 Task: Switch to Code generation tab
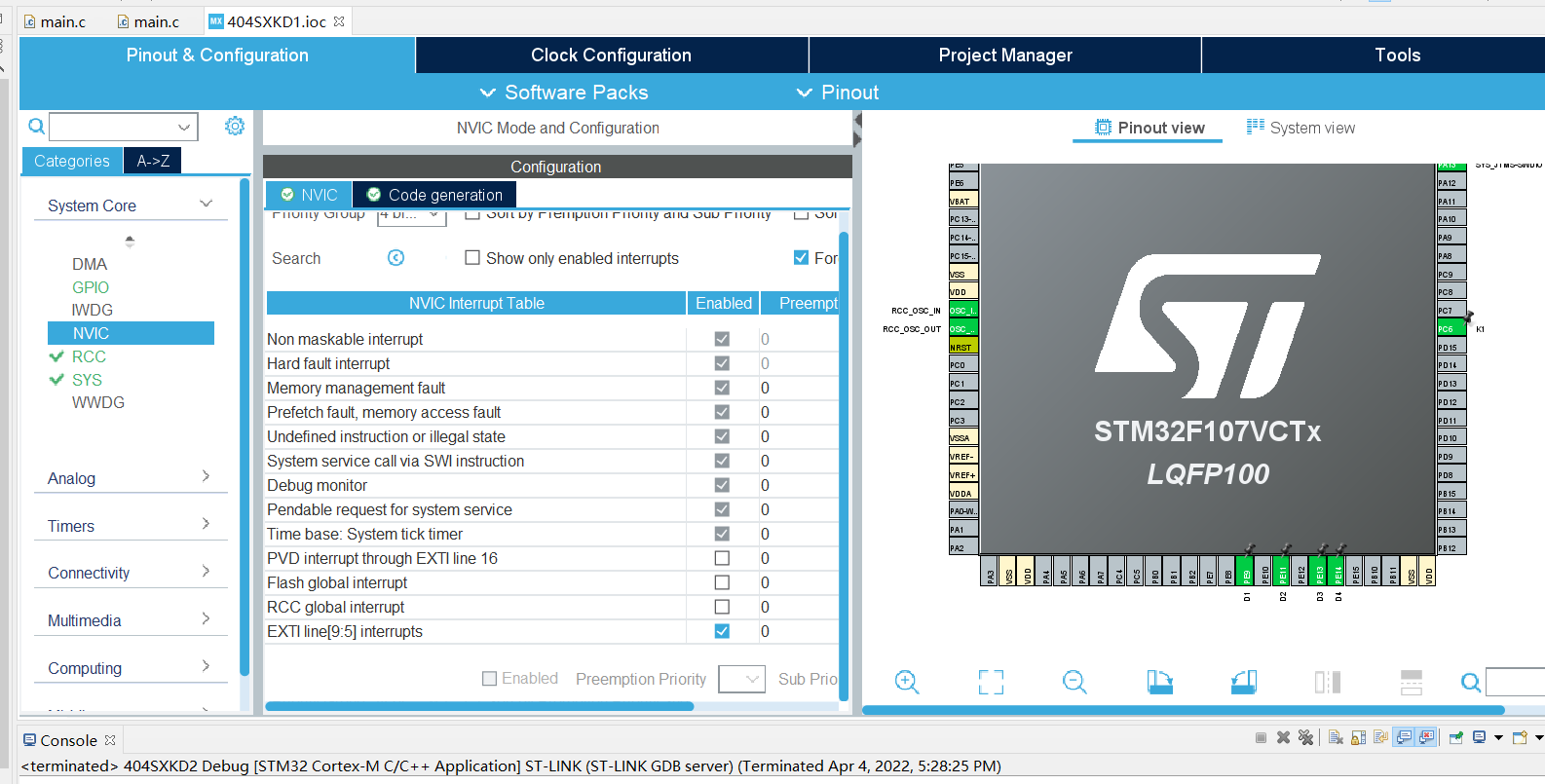pyautogui.click(x=434, y=195)
